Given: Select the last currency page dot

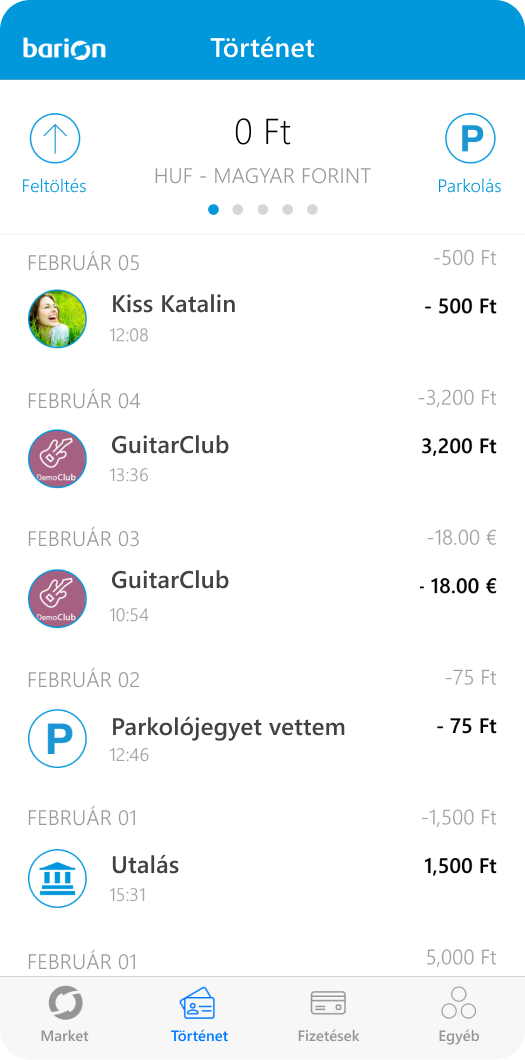Looking at the screenshot, I should 312,210.
